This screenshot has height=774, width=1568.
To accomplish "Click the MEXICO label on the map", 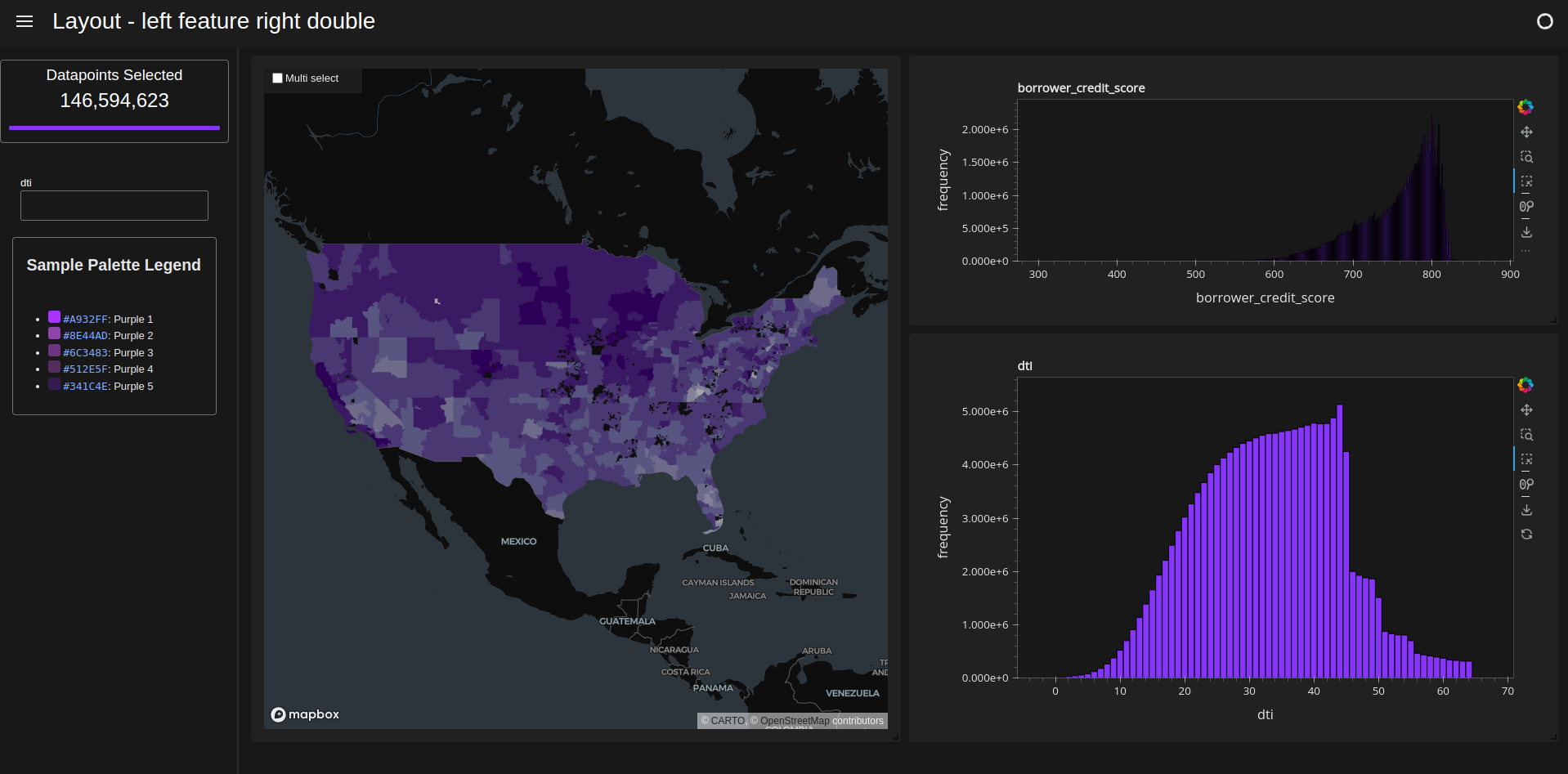I will click(x=518, y=541).
